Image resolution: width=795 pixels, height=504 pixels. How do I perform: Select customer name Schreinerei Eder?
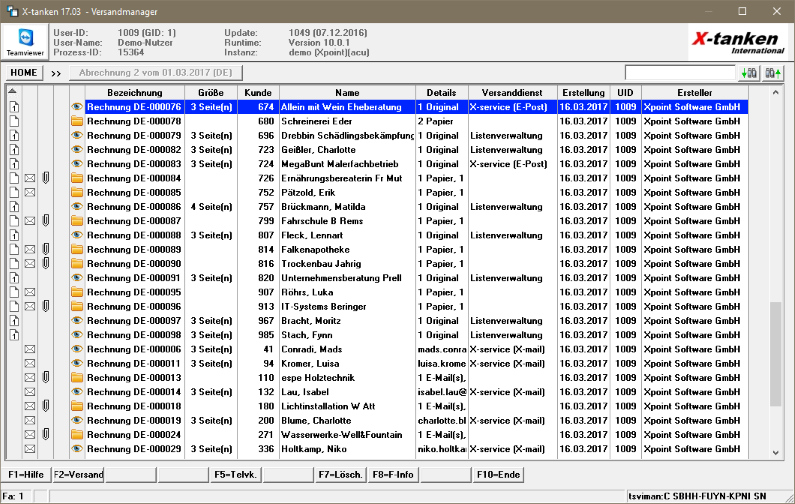point(316,121)
